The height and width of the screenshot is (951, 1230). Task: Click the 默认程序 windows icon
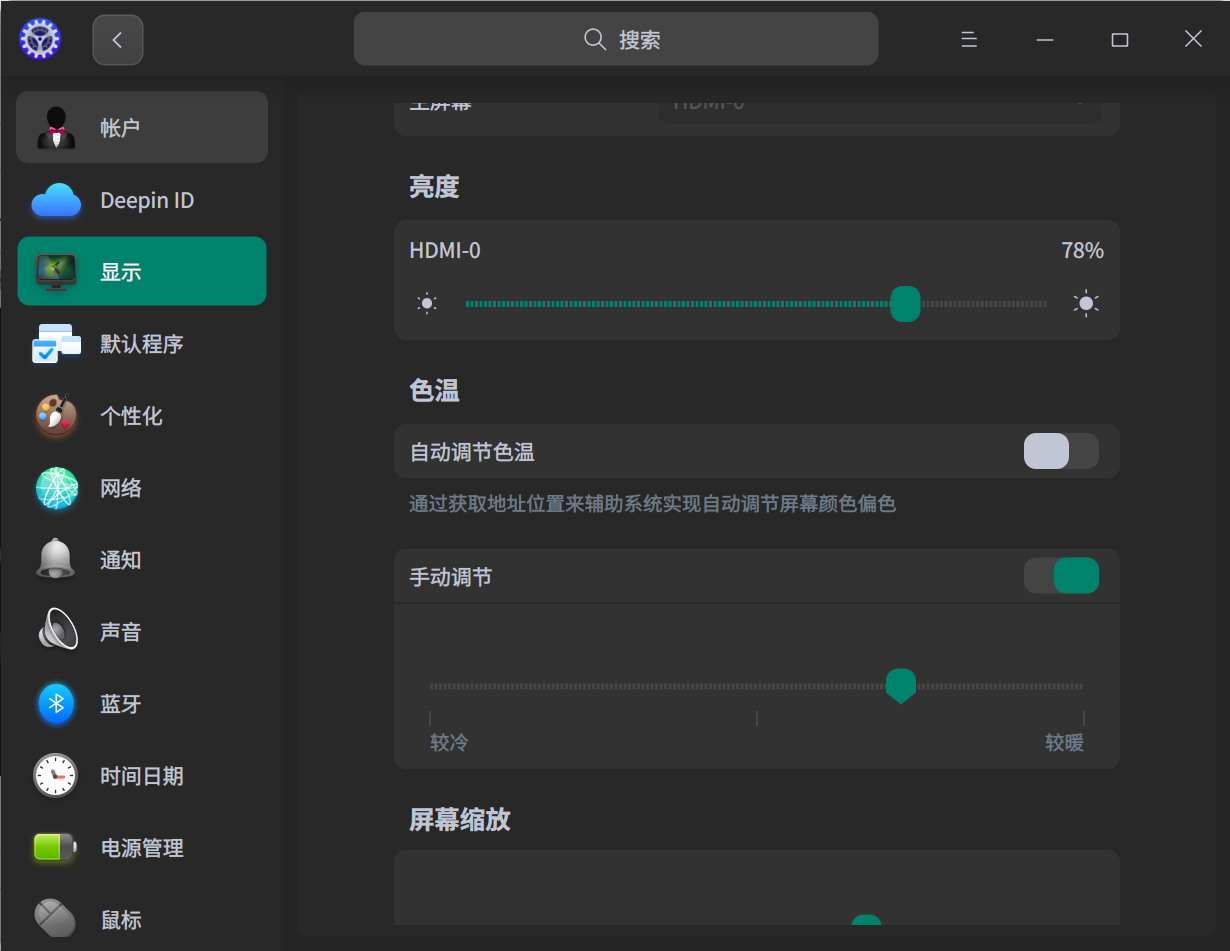pyautogui.click(x=56, y=343)
